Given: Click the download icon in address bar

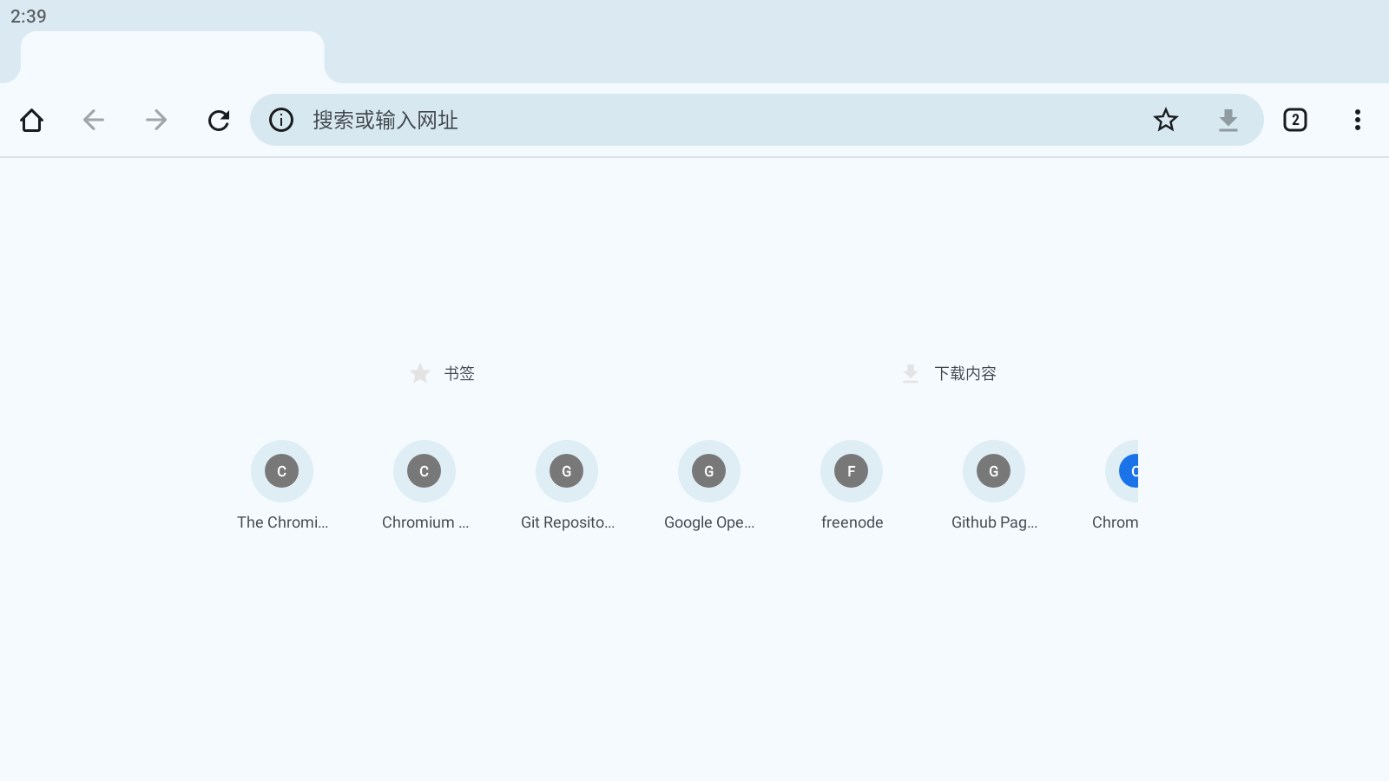Looking at the screenshot, I should [1228, 120].
